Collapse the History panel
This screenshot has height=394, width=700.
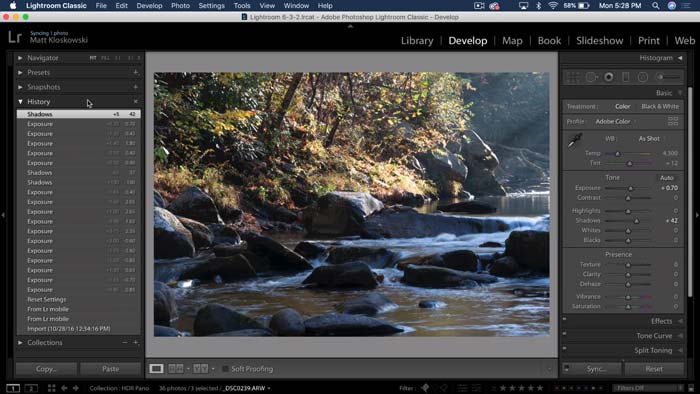point(20,102)
